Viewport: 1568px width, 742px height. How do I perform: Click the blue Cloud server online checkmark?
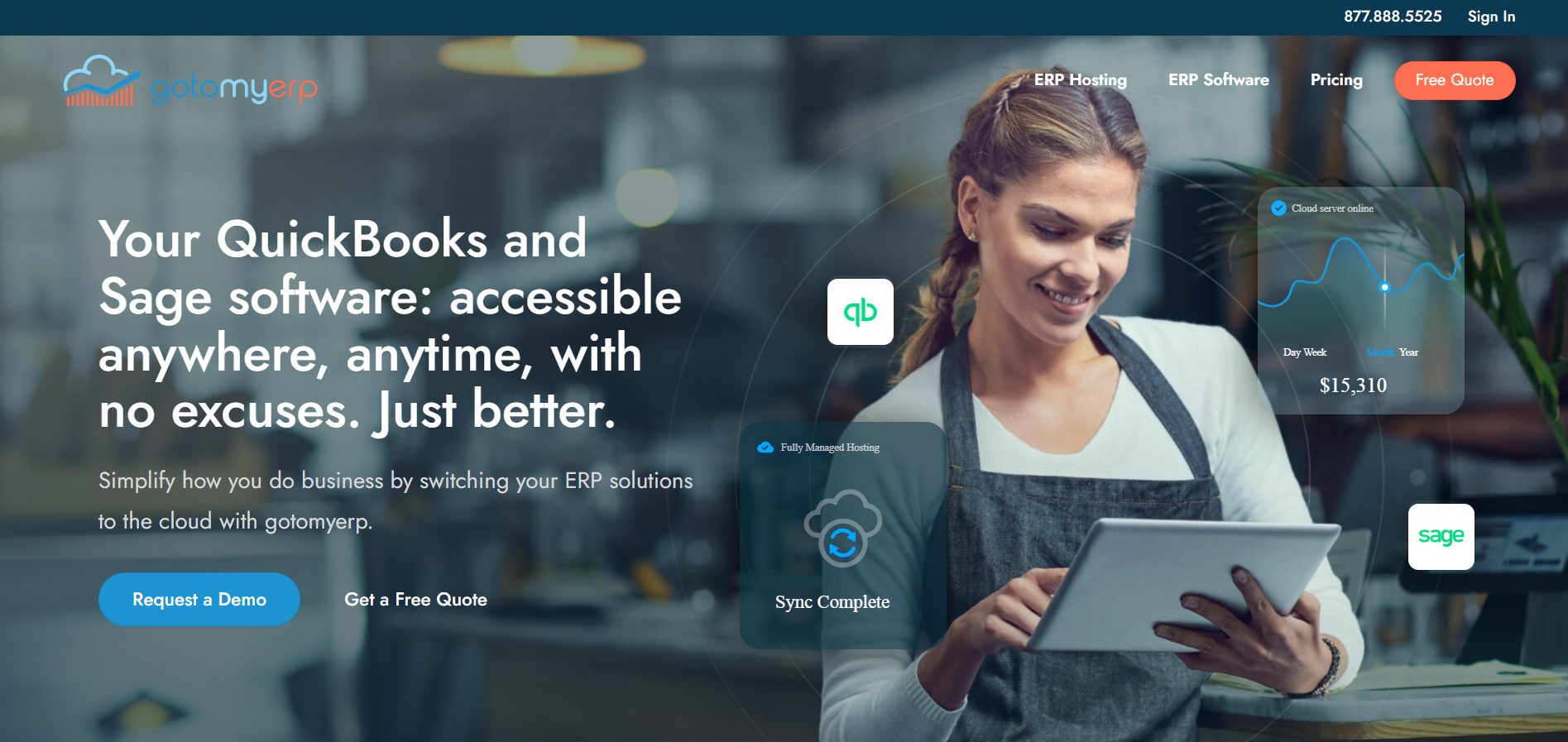[1278, 208]
